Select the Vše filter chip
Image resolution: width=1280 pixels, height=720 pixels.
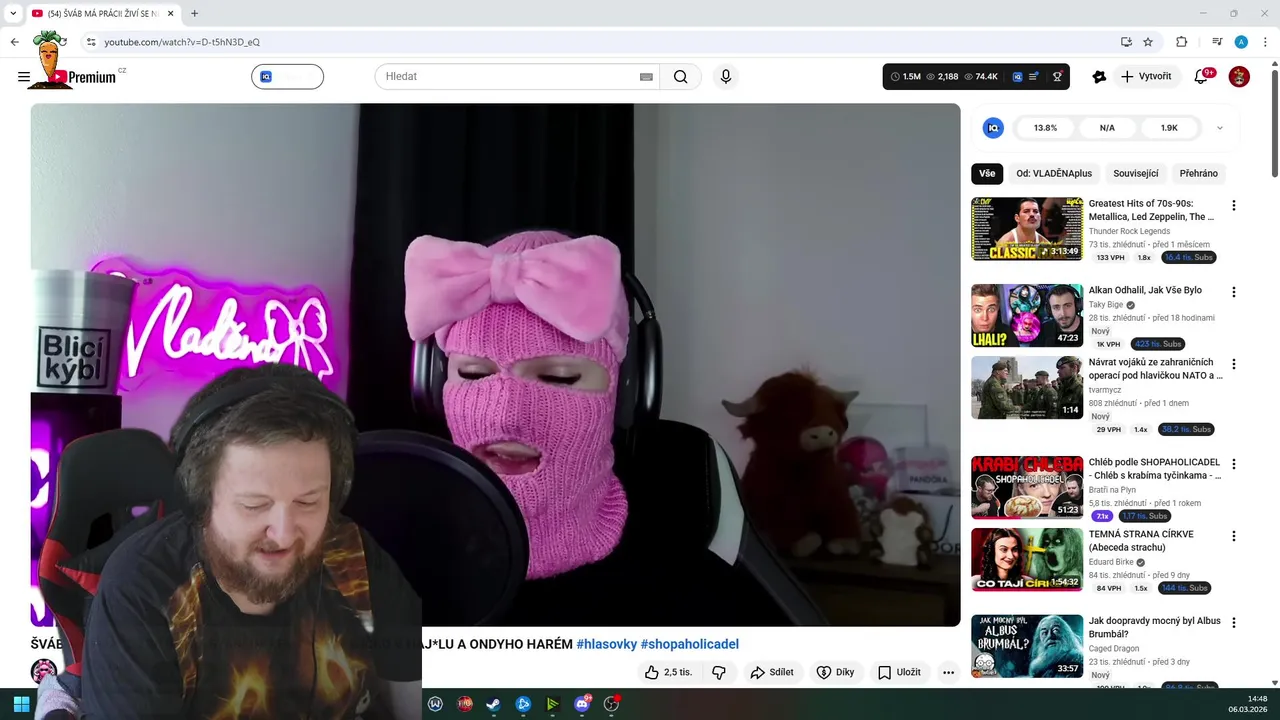coord(987,173)
